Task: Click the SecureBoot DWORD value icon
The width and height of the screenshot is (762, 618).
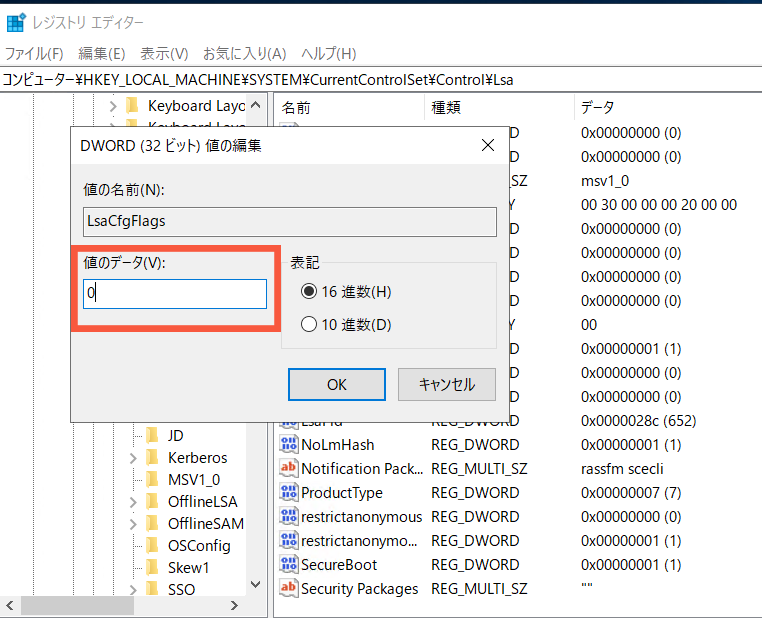Action: coord(289,565)
